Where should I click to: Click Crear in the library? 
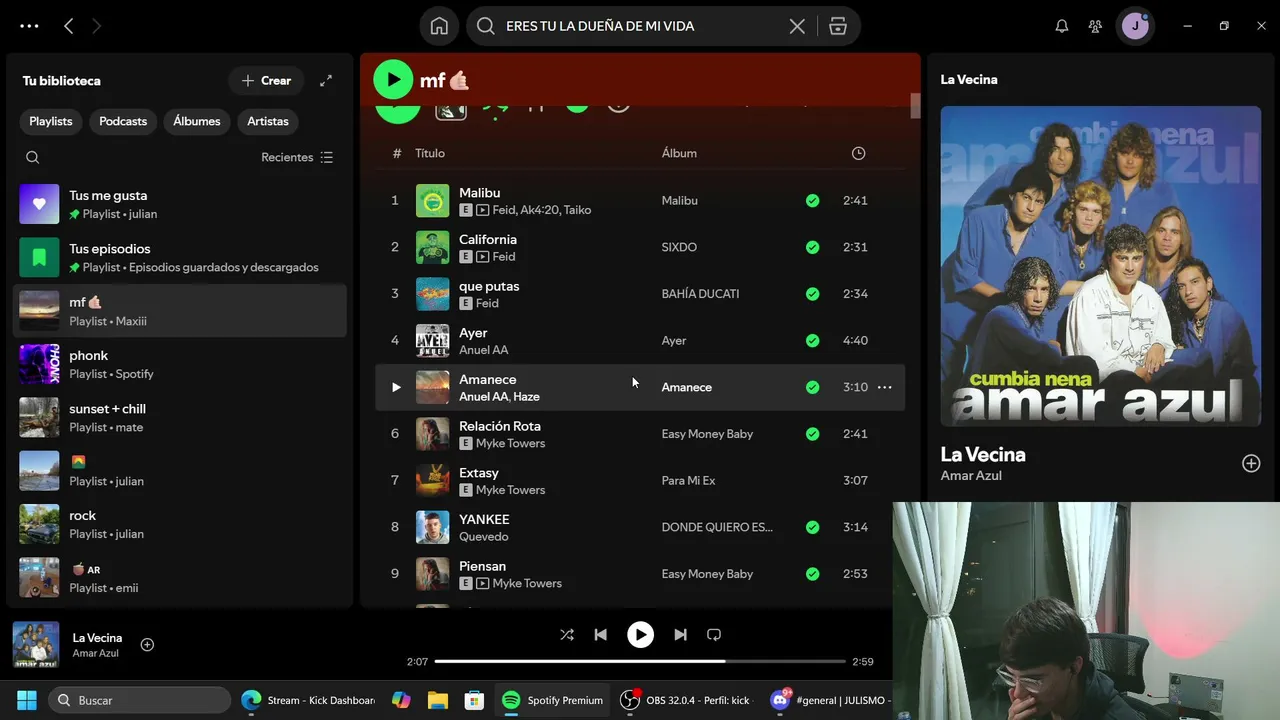point(266,81)
